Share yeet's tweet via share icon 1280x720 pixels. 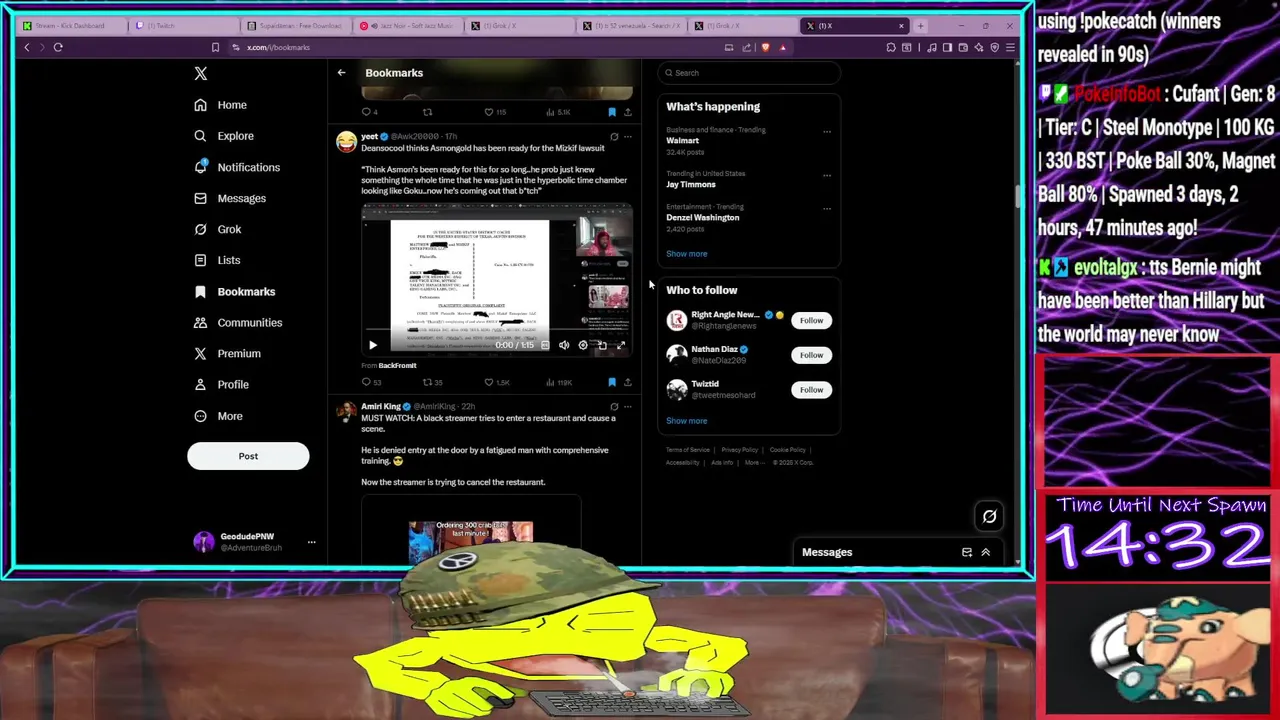pyautogui.click(x=628, y=382)
